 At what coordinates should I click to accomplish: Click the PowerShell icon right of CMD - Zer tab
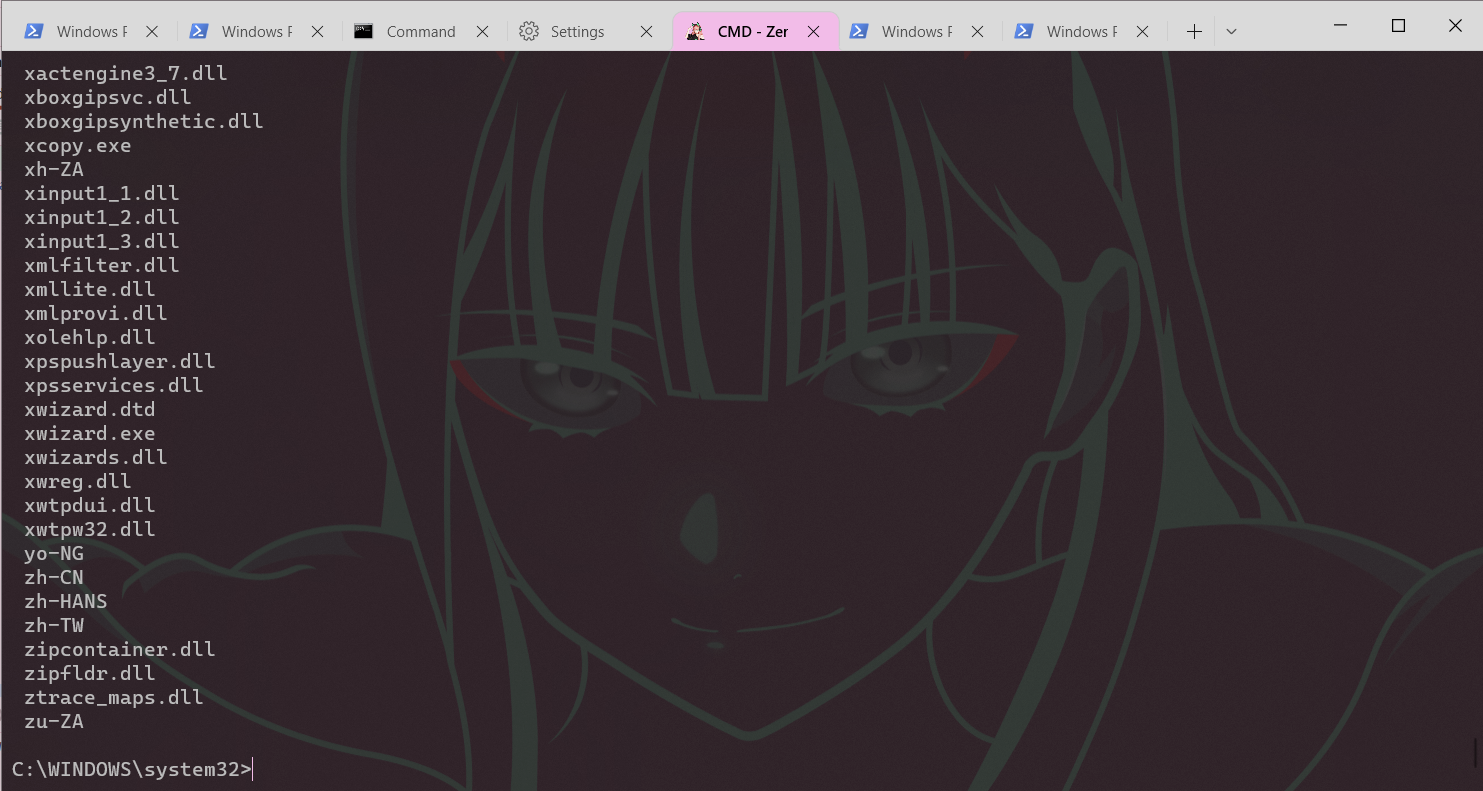tap(859, 30)
